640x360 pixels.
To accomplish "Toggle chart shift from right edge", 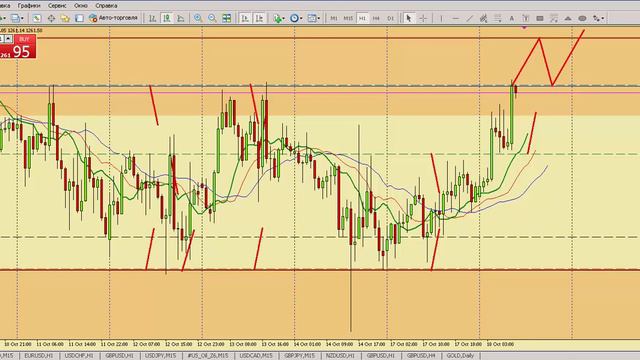I will pyautogui.click(x=259, y=18).
